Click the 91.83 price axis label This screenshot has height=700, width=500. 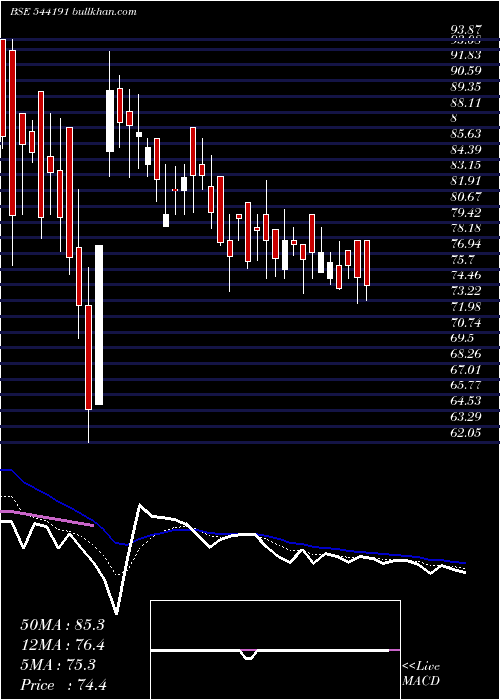point(466,55)
